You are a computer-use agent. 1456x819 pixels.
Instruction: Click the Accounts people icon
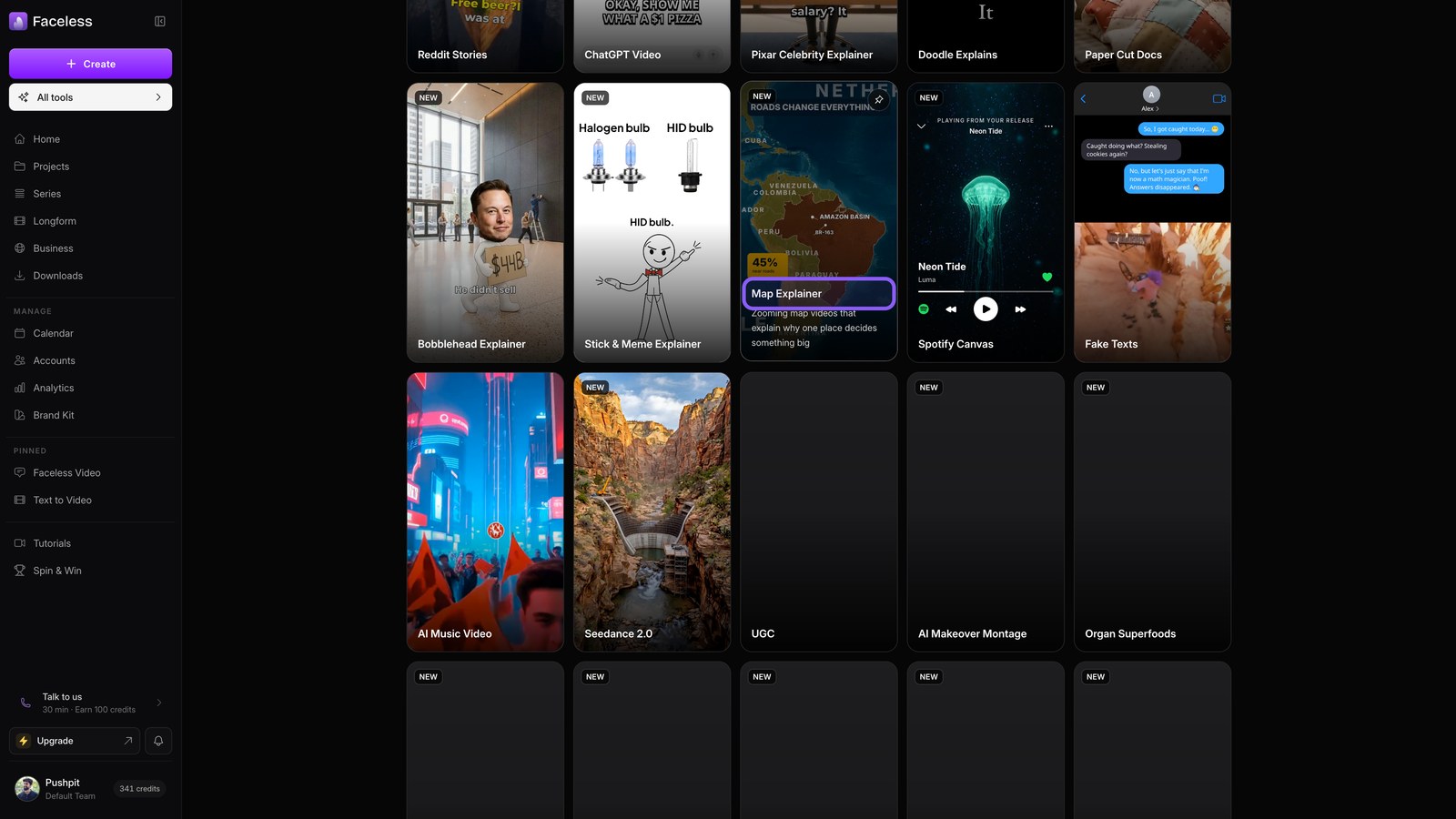[x=20, y=360]
